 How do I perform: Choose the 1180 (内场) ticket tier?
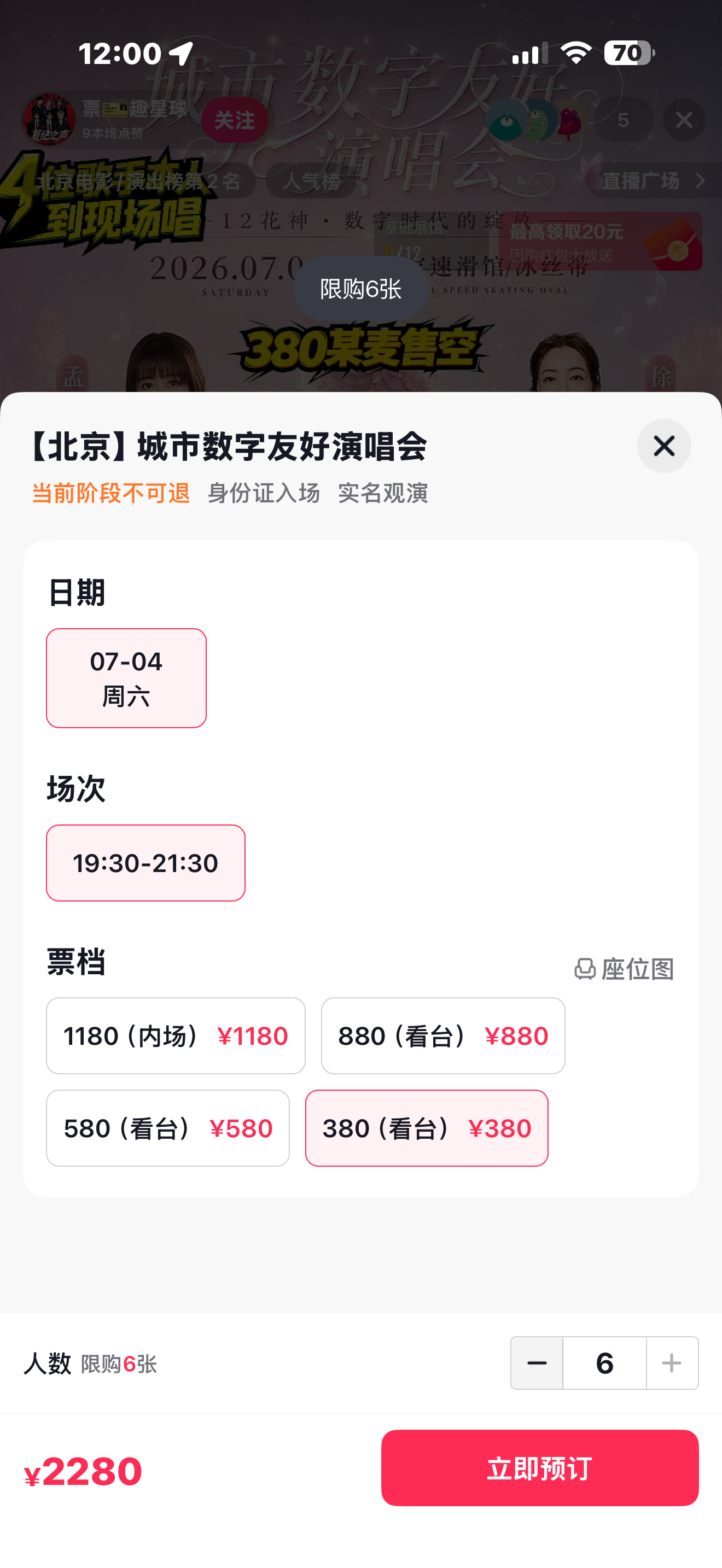176,1035
